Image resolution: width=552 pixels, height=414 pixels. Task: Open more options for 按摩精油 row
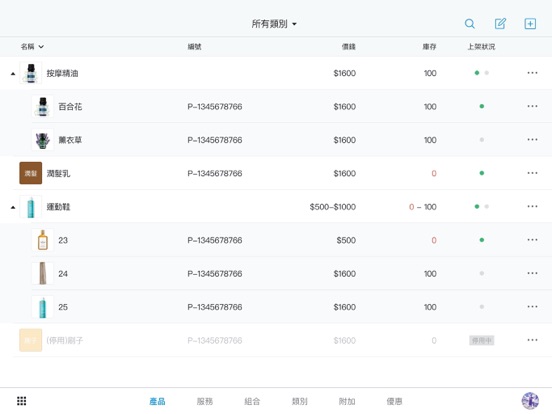[532, 73]
